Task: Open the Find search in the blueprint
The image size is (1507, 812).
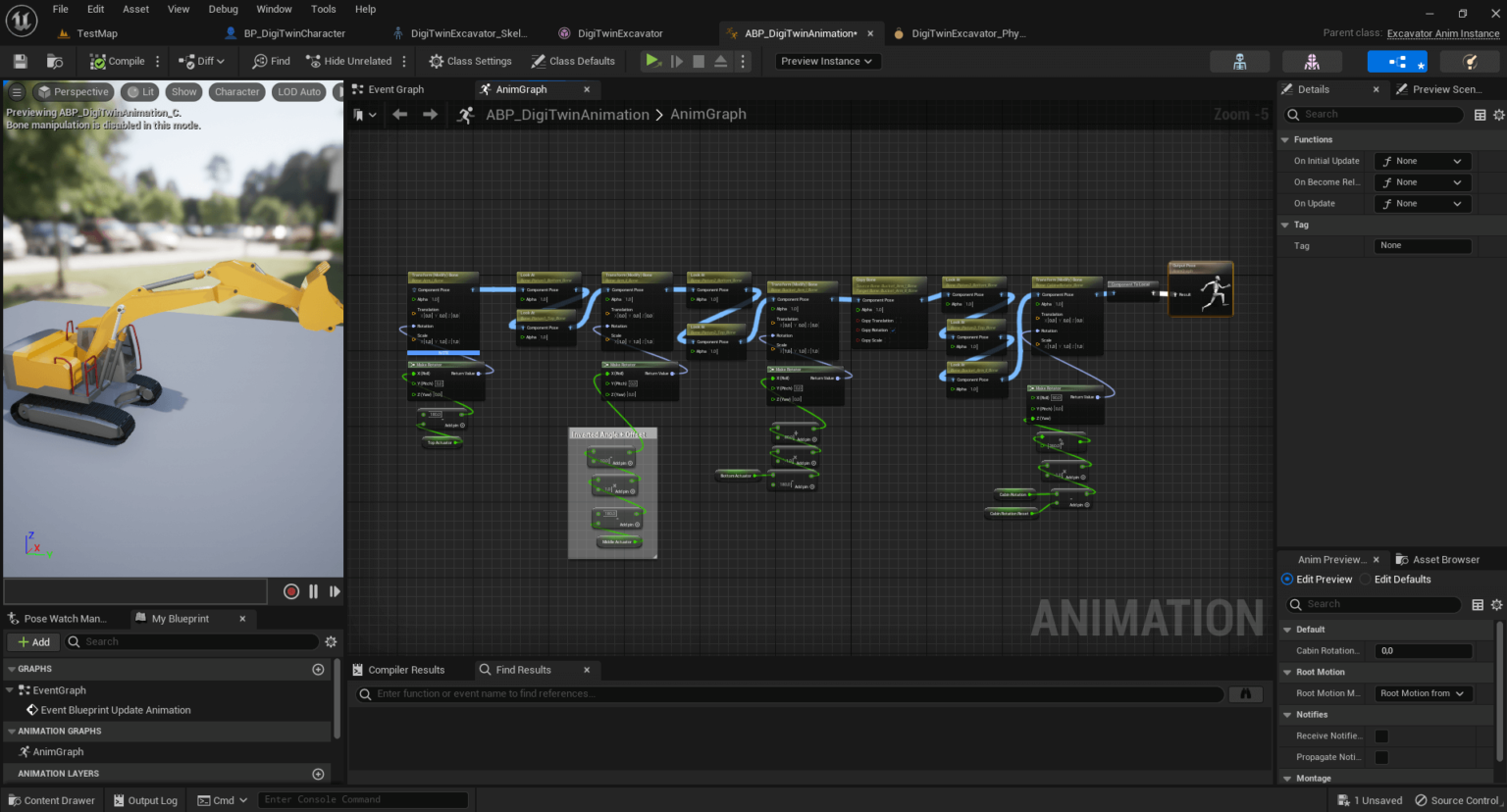Action: 271,61
